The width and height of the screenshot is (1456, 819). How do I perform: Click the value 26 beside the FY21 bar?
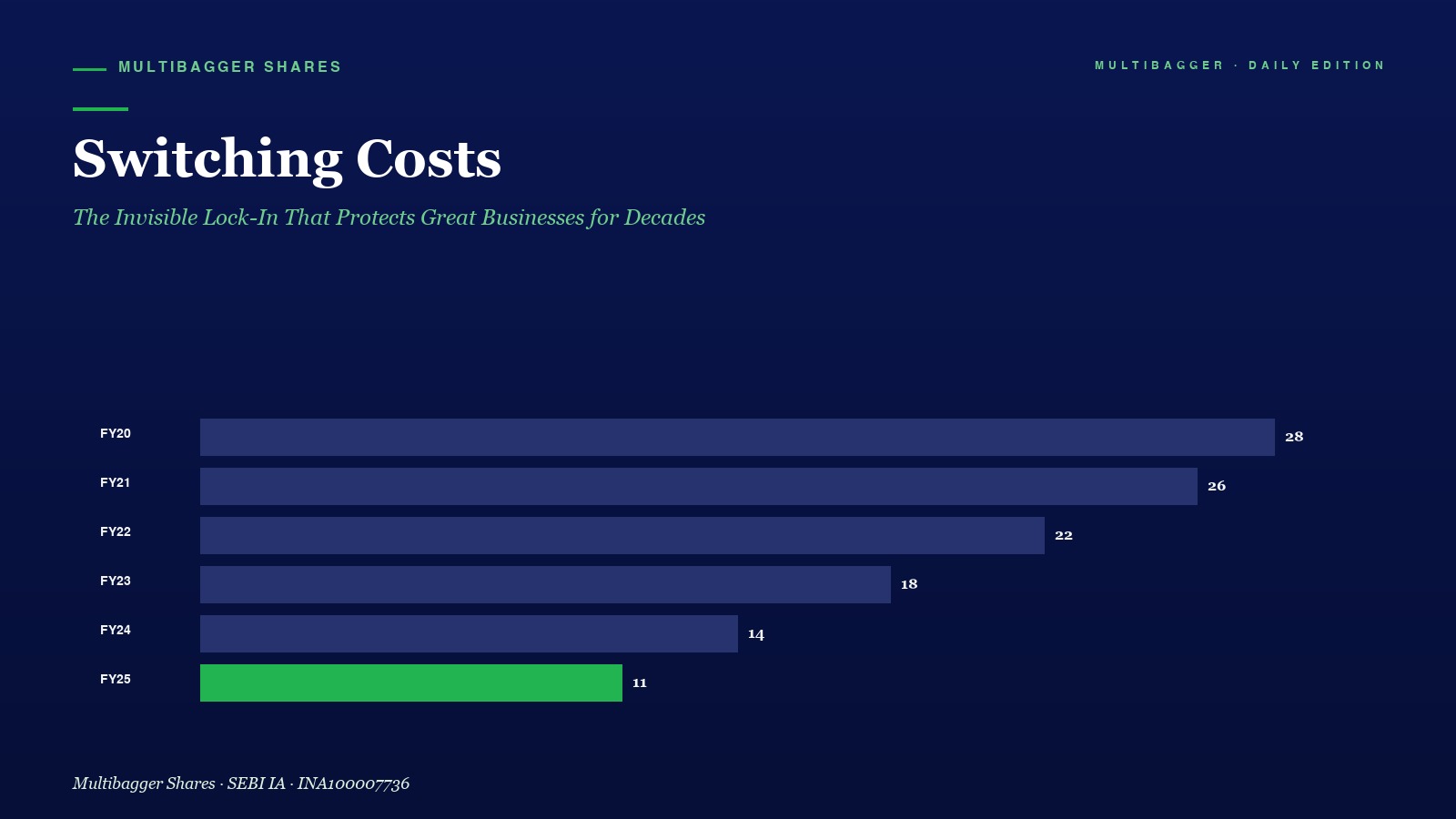[x=1217, y=486]
